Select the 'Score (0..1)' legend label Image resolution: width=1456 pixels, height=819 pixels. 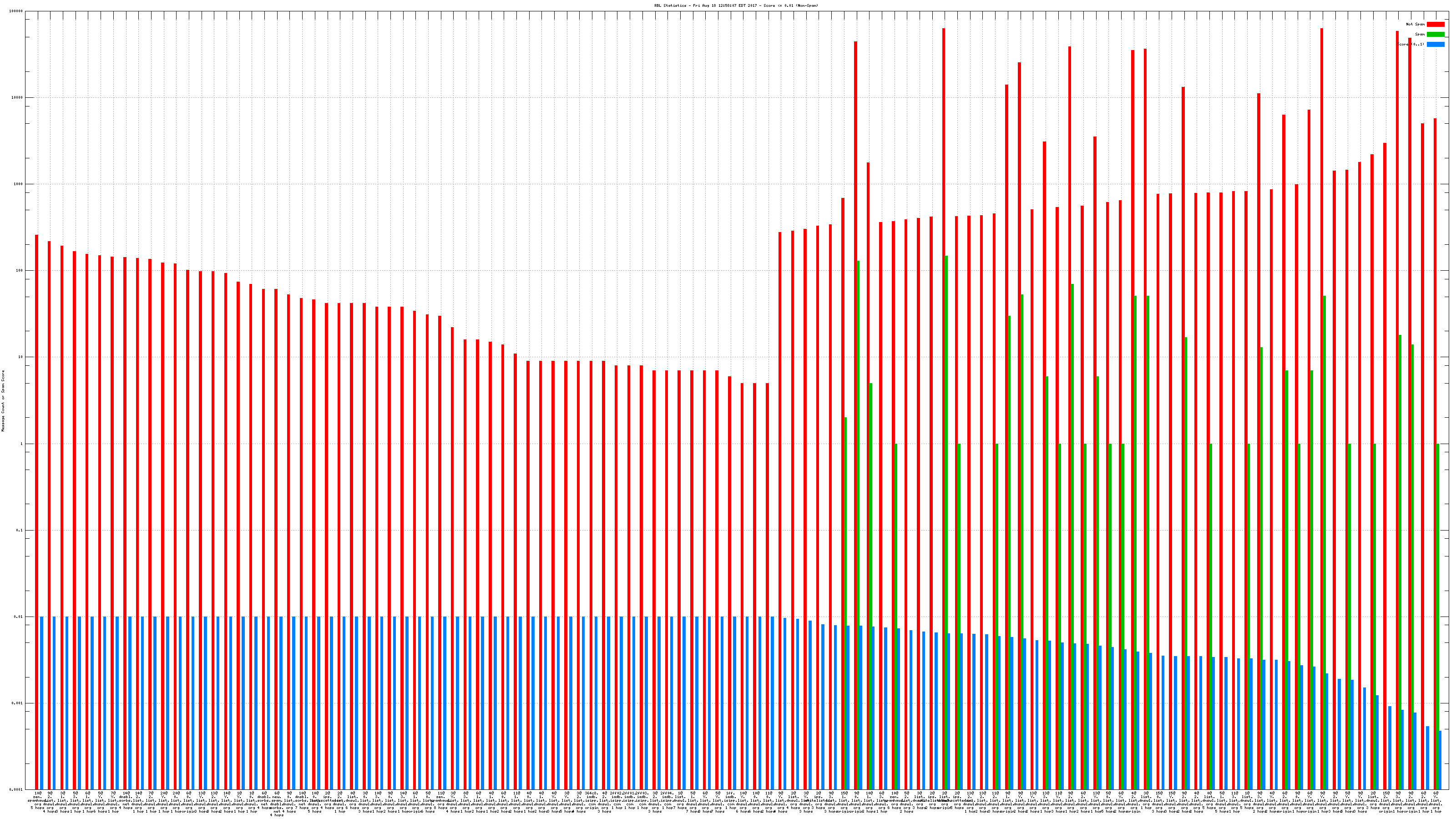pos(1411,44)
